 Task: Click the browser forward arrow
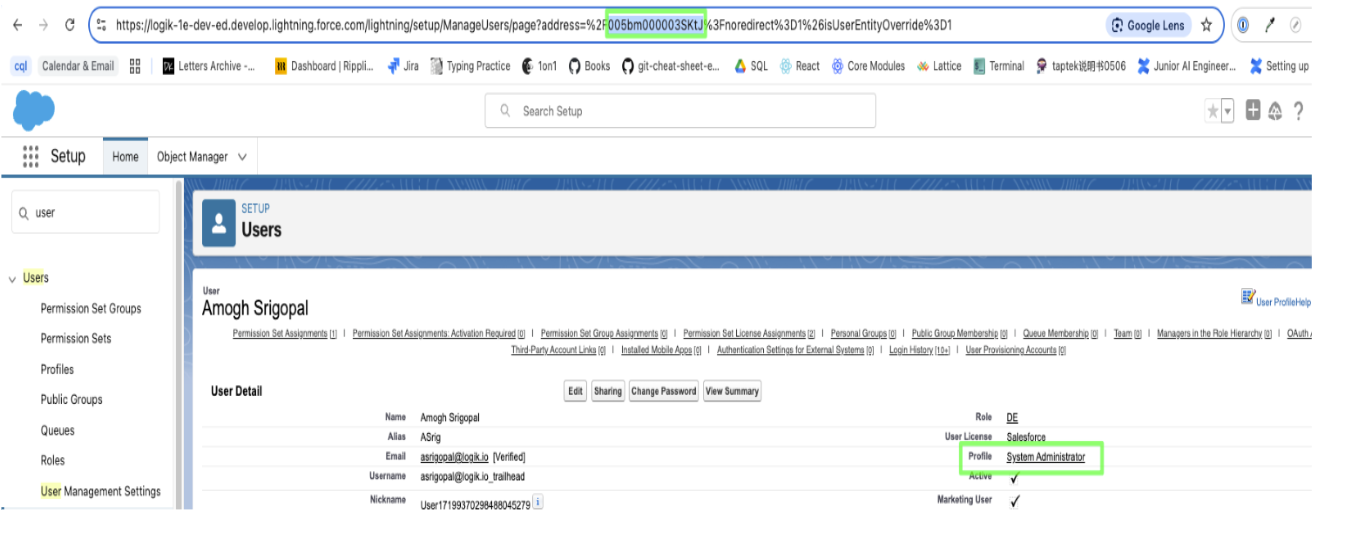43,25
